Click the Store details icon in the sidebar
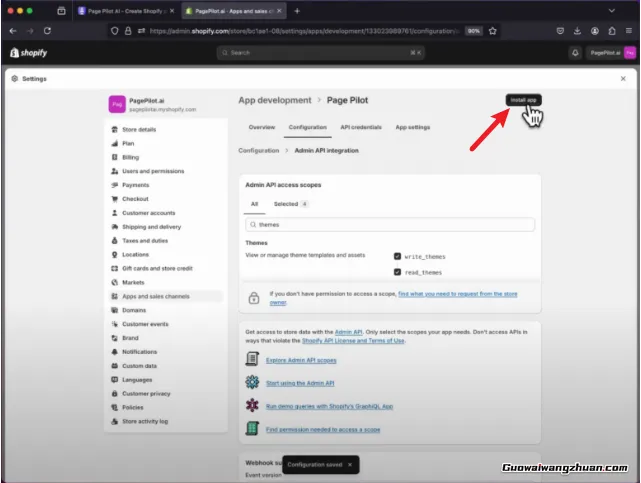This screenshot has width=641, height=483. point(114,129)
